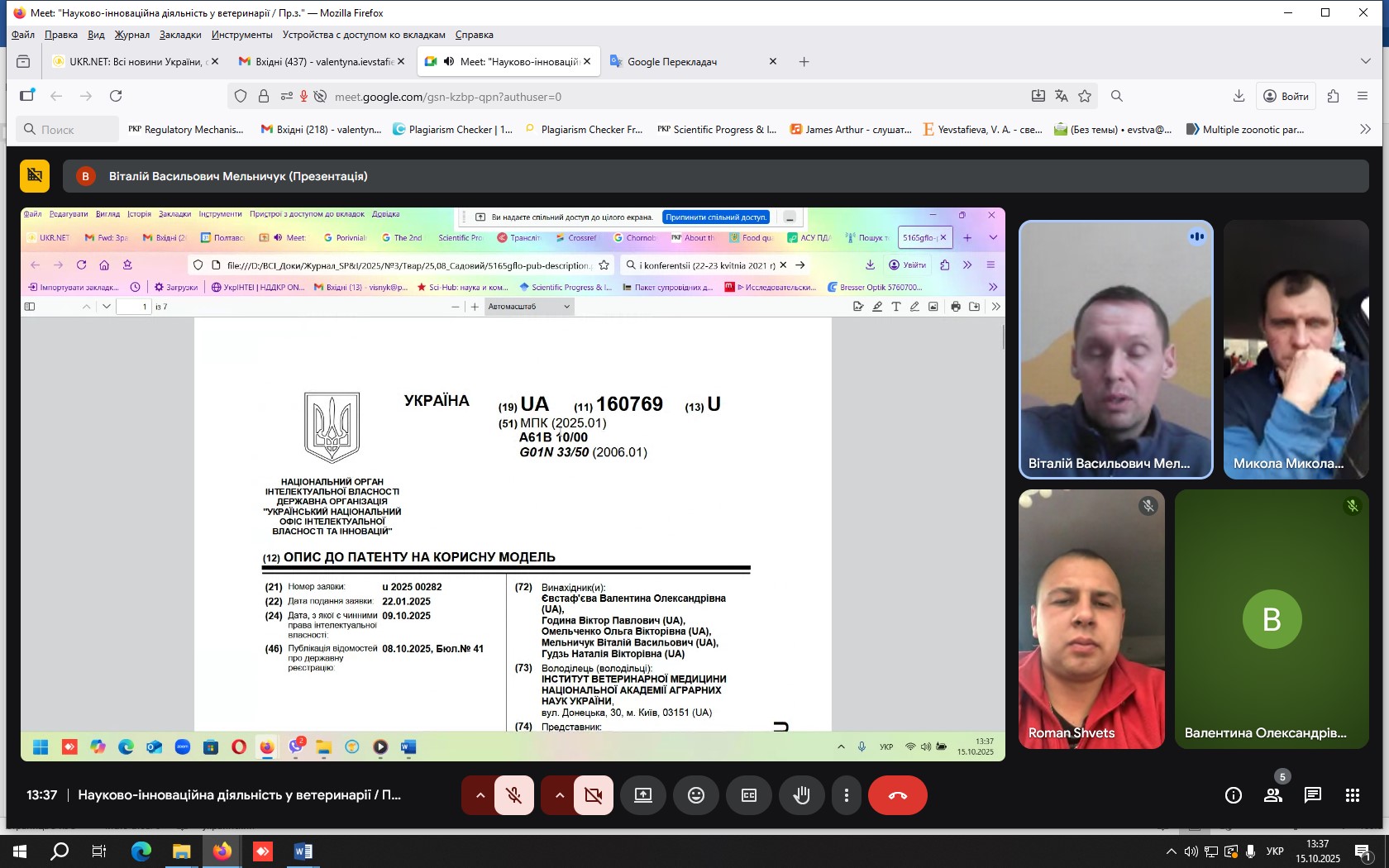Toggle the microphone mute button

(514, 795)
